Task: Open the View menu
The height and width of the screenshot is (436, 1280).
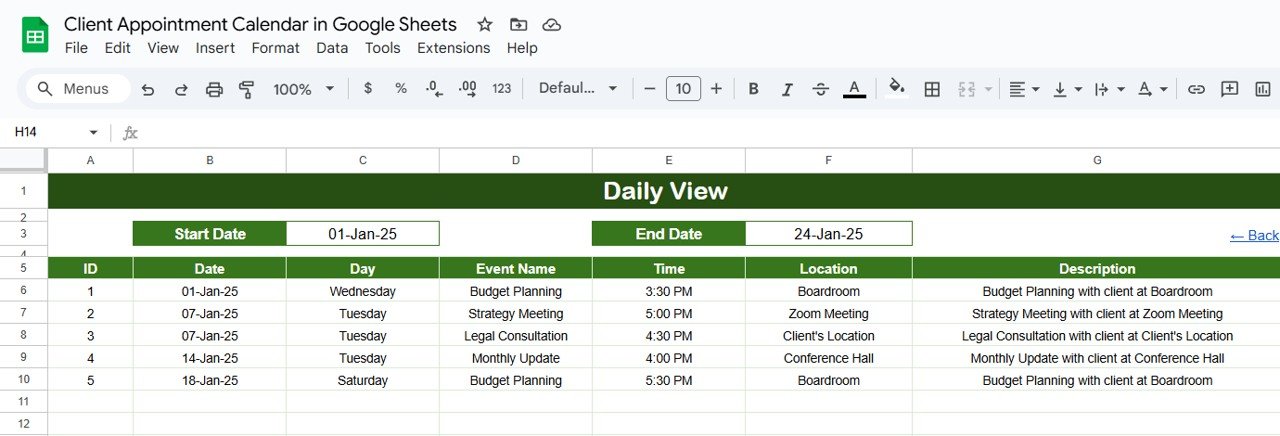Action: point(163,48)
